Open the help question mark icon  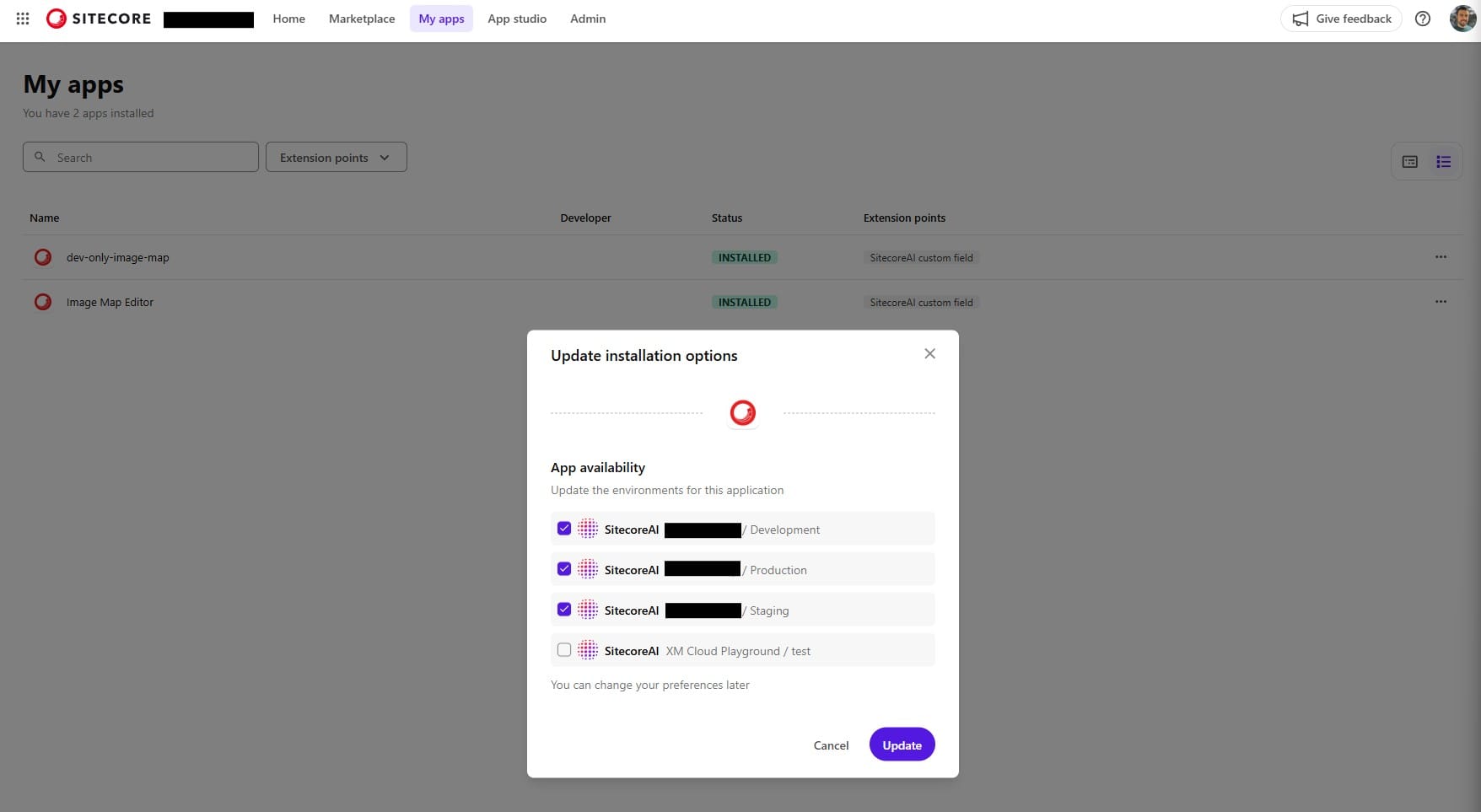1423,19
